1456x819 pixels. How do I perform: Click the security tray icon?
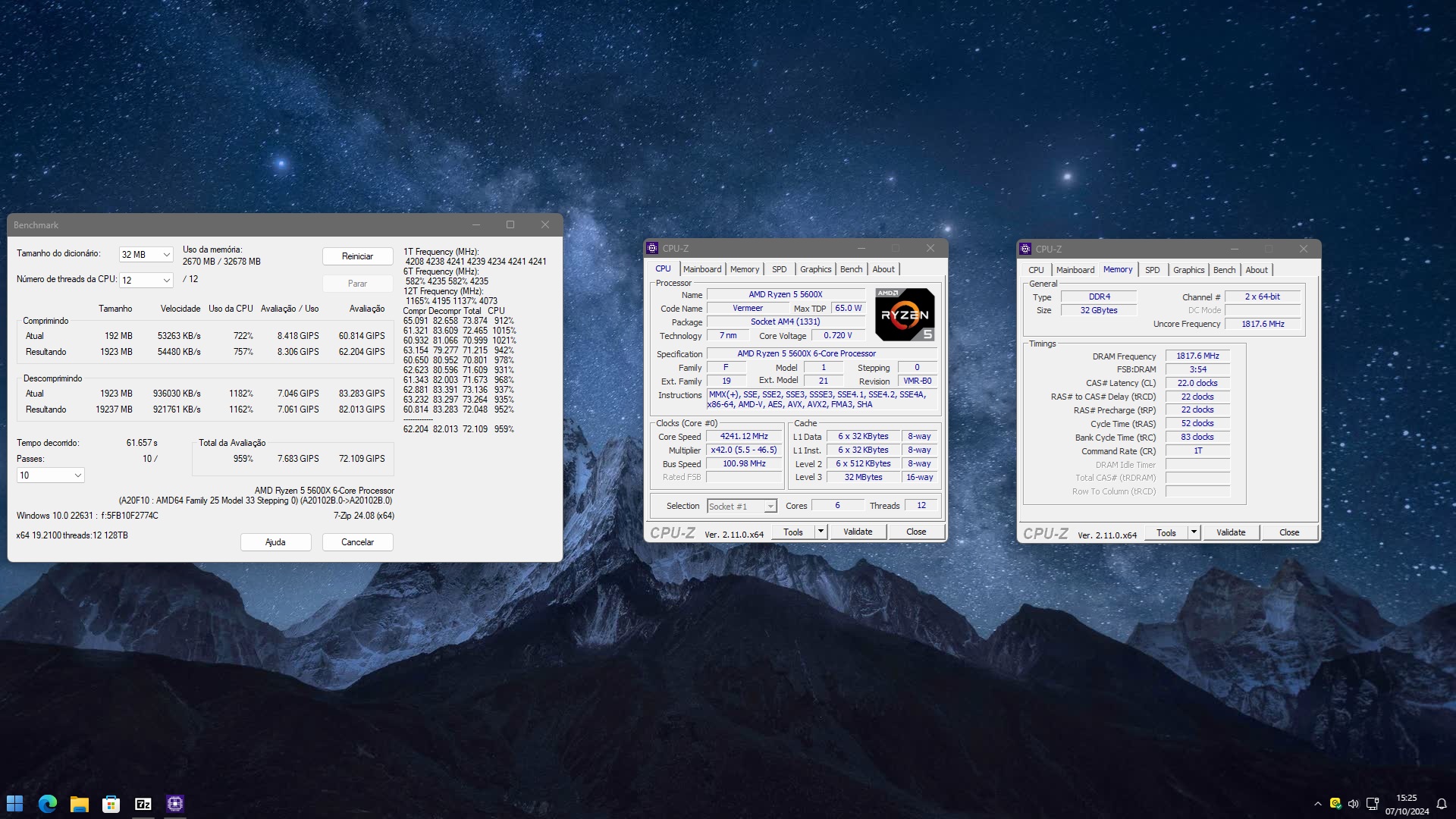tap(1335, 804)
